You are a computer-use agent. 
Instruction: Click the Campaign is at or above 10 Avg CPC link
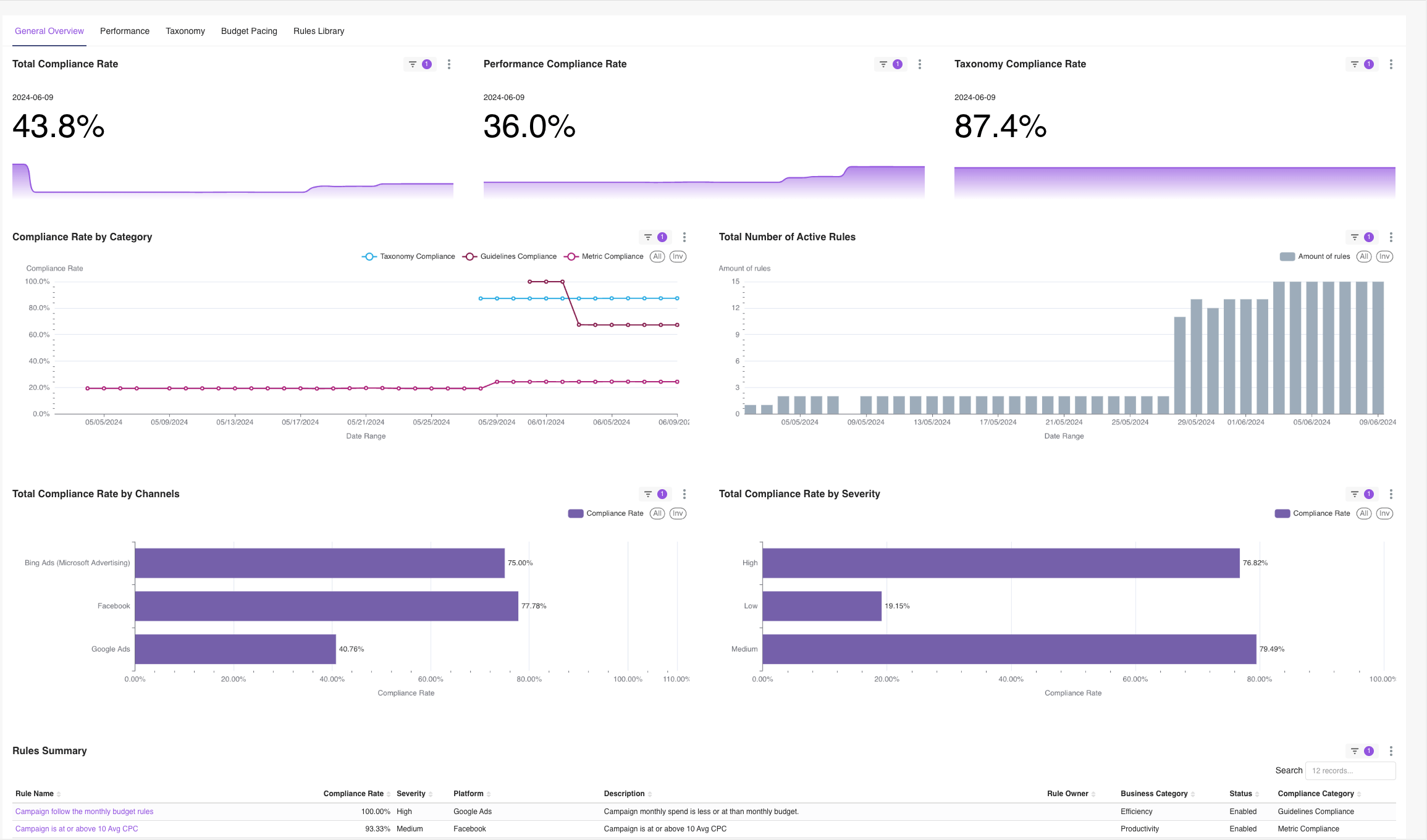pyautogui.click(x=76, y=828)
